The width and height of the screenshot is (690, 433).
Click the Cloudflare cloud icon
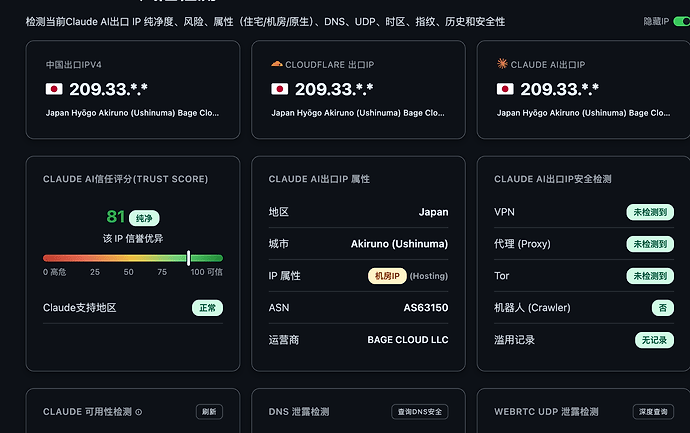[x=277, y=64]
